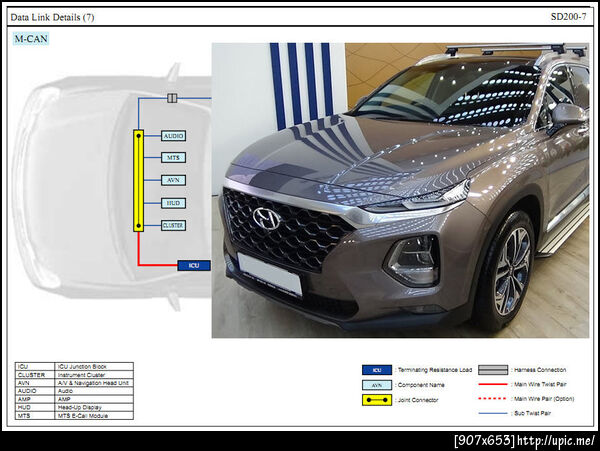
Task: Select the harness connection symbol on the blue wire
Action: (x=172, y=98)
